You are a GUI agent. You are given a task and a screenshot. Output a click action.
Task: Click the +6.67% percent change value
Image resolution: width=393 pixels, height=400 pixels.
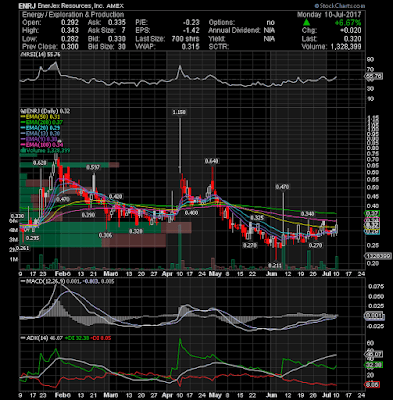pos(348,23)
